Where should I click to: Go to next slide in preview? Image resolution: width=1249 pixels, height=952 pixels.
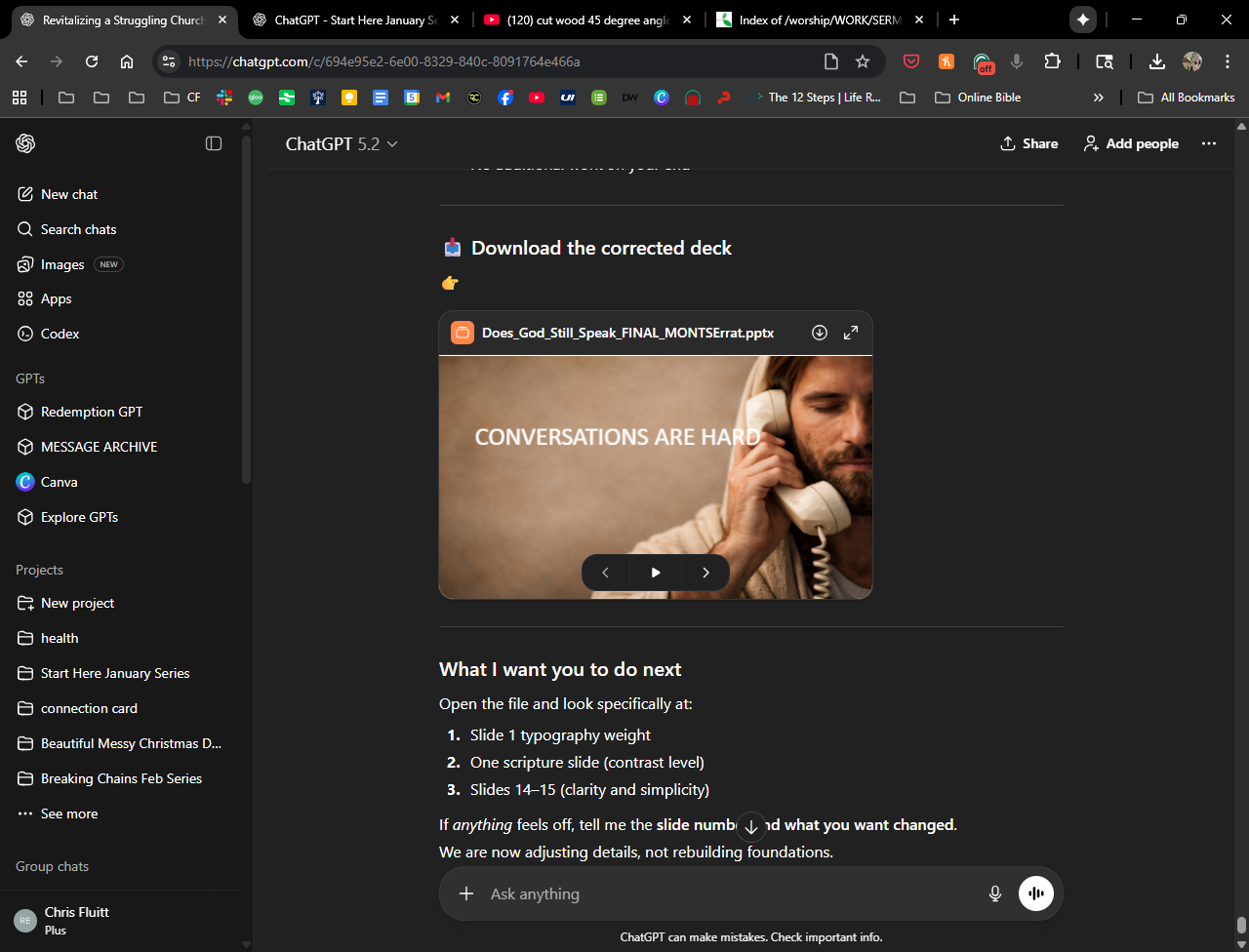point(705,573)
